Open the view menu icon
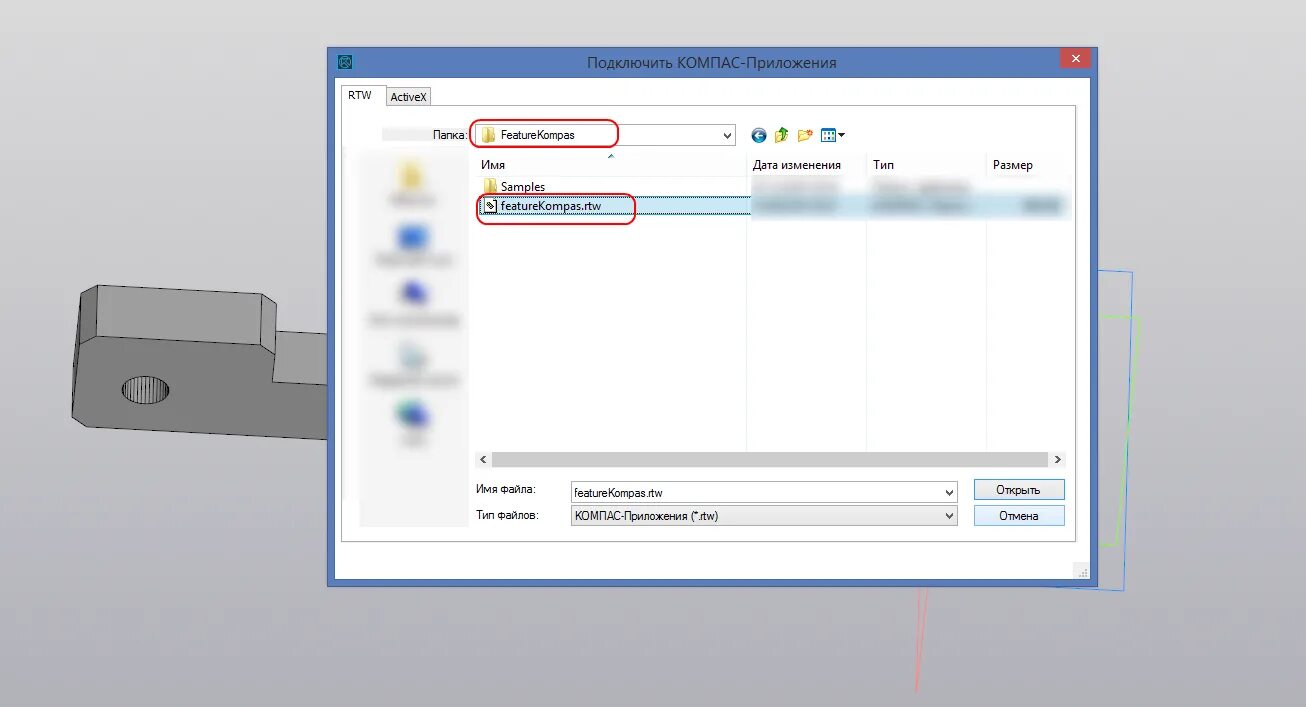The image size is (1306, 707). click(x=832, y=135)
